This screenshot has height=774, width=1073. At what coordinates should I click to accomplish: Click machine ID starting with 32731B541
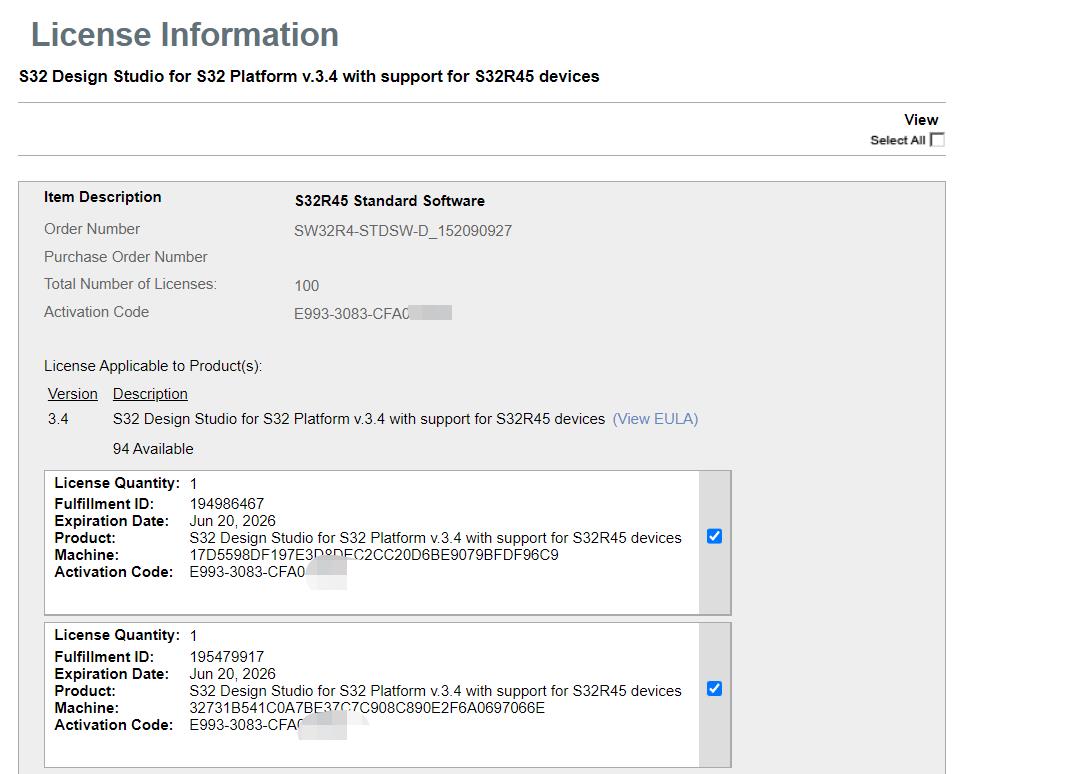367,708
